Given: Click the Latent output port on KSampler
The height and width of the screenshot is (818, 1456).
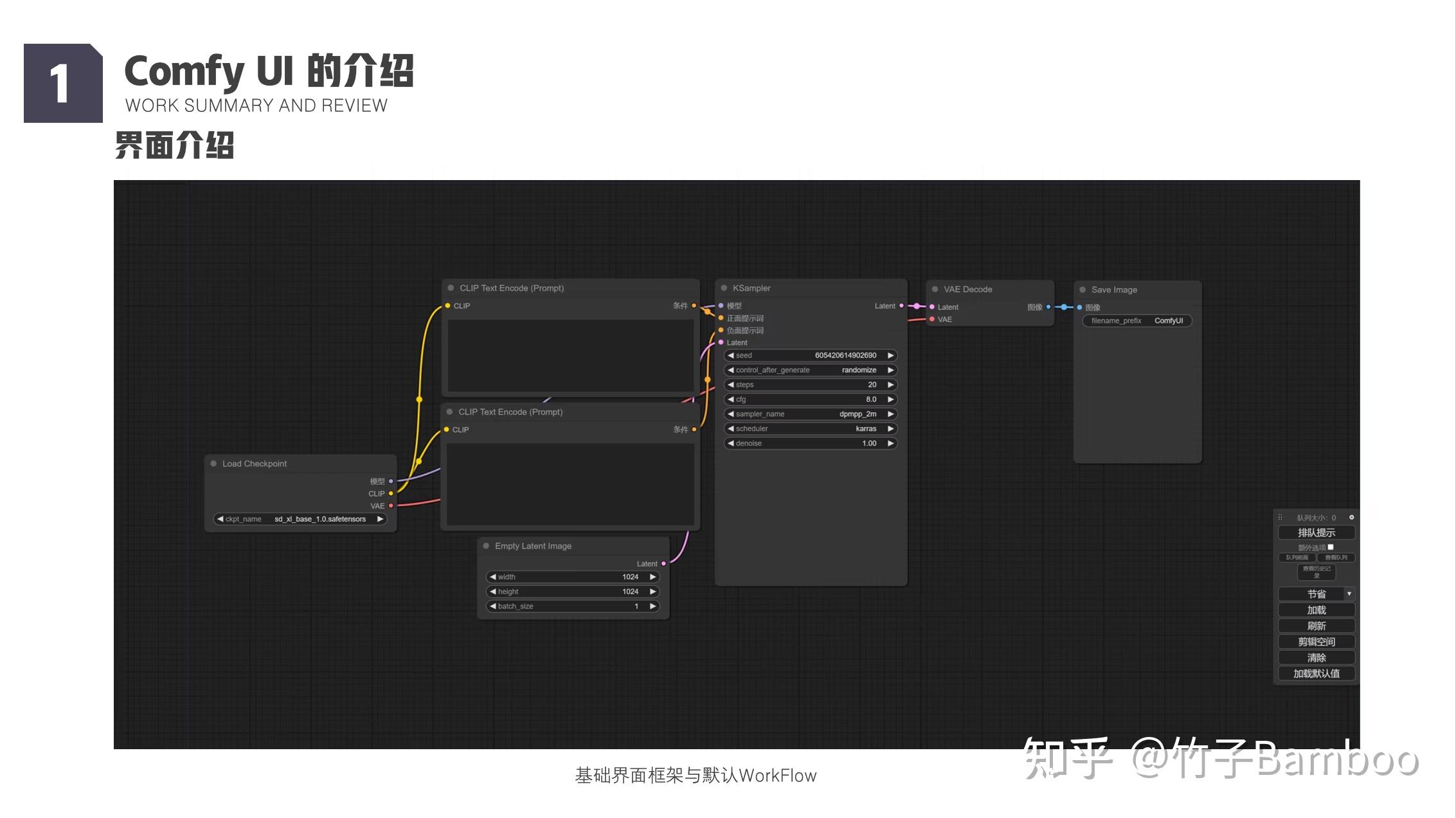Looking at the screenshot, I should click(x=902, y=305).
